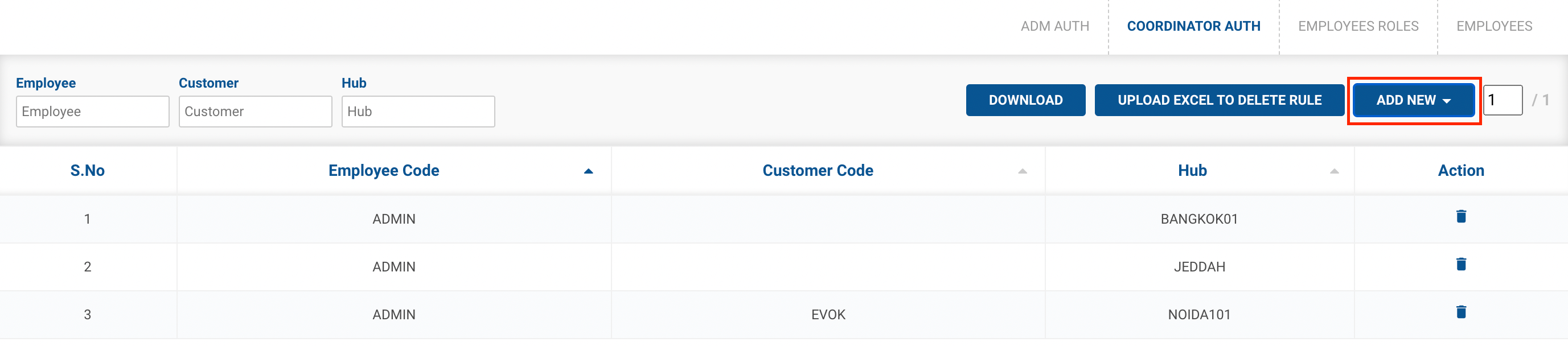Select the Hub filter input
1568x346 pixels.
418,112
